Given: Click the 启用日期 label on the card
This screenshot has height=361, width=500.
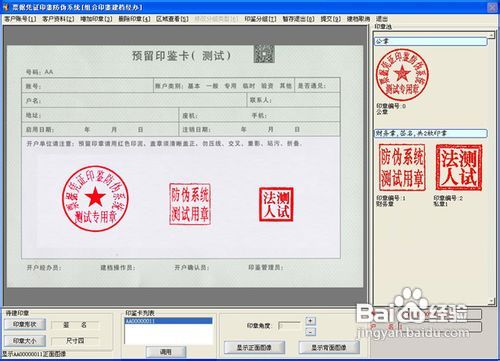Looking at the screenshot, I should click(40, 130).
